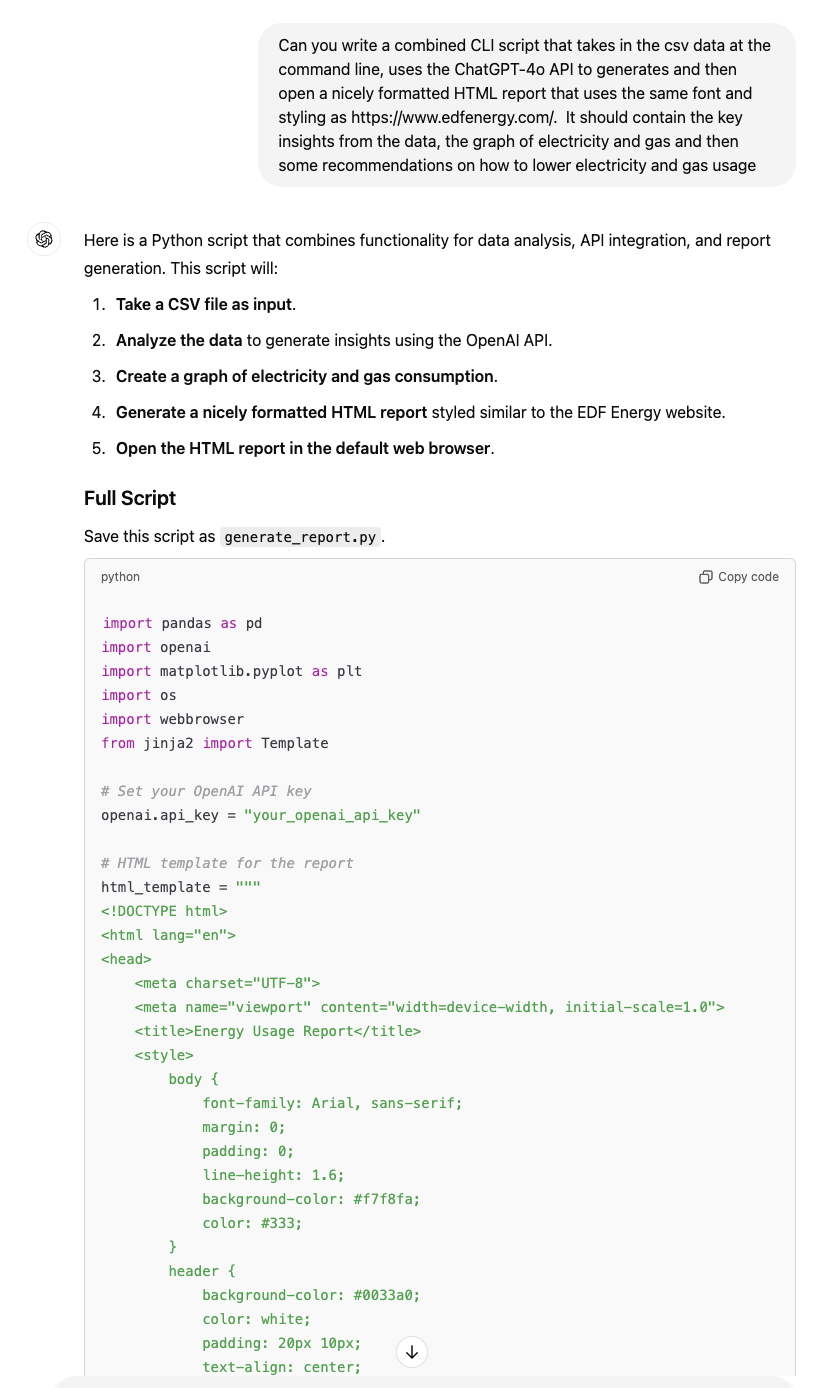
Task: Click the body background-color value #f7f8fa
Action: [x=387, y=1199]
